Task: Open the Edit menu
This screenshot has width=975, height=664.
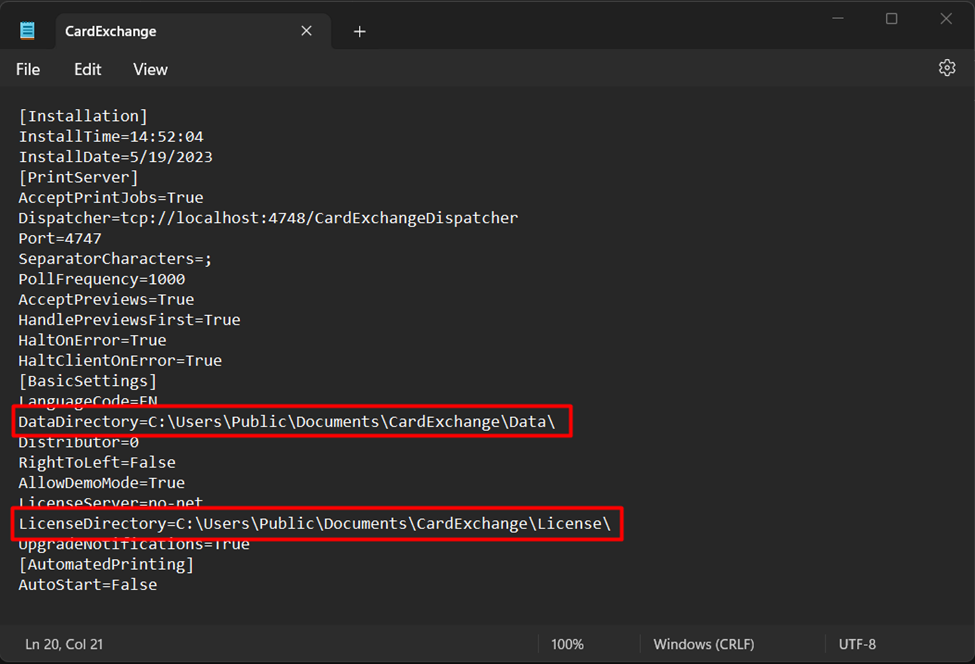Action: (x=88, y=70)
